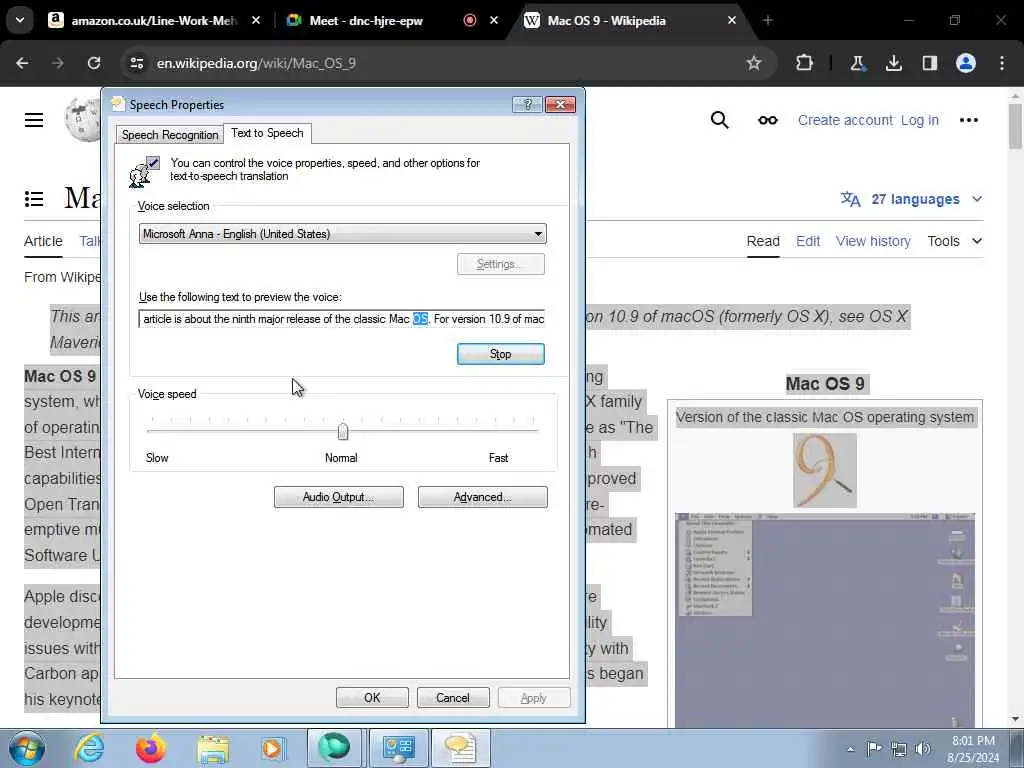The width and height of the screenshot is (1024, 768).
Task: Click the Wikipedia search magnifier
Action: coord(720,120)
